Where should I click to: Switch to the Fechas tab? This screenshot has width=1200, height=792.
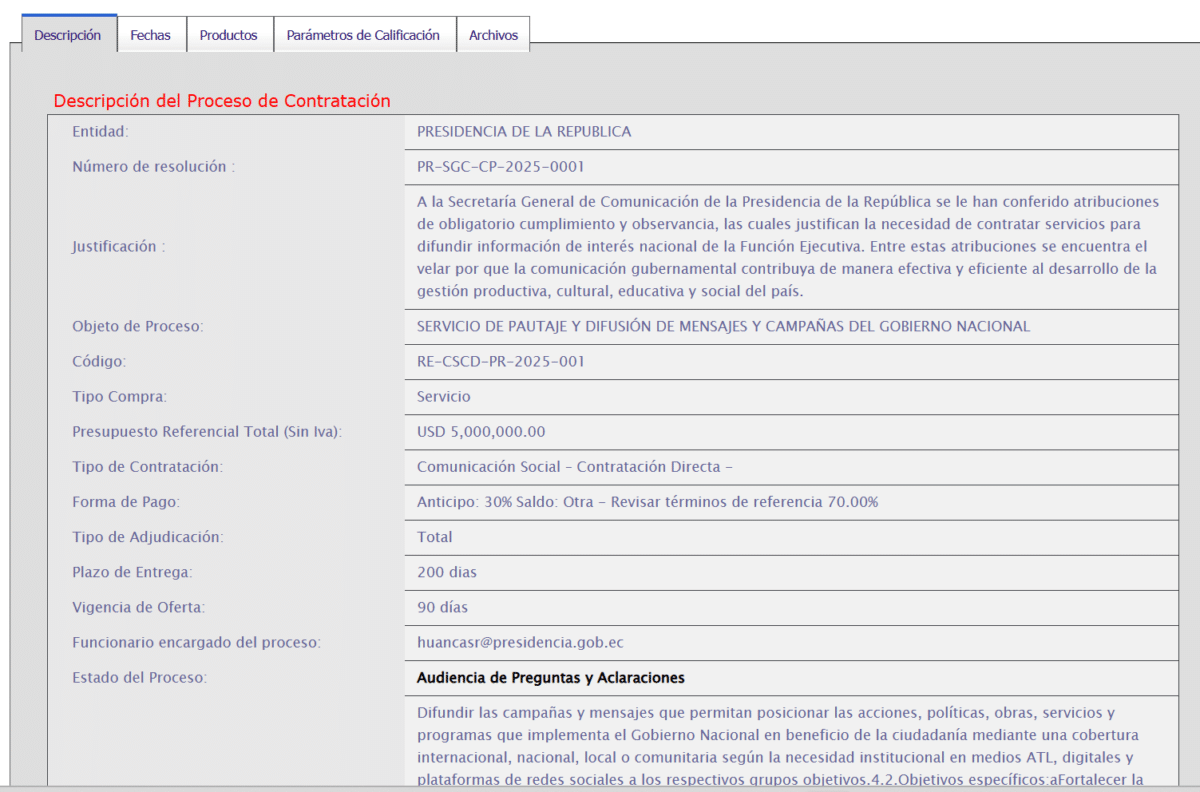click(151, 34)
